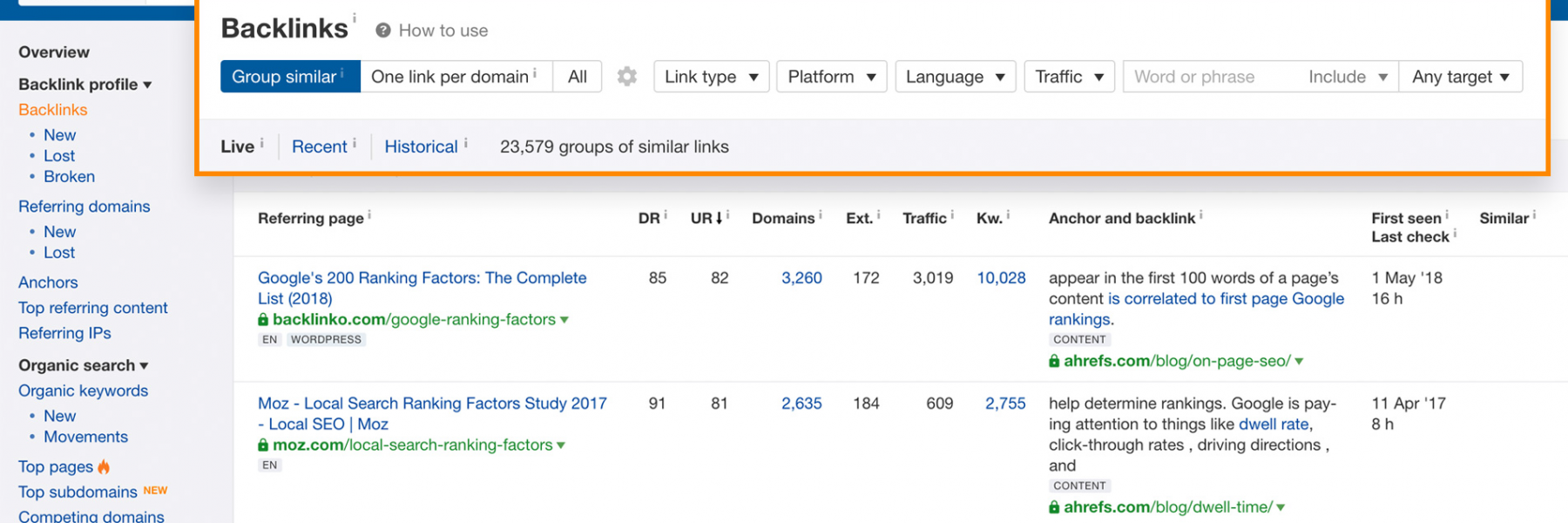Open Anchors in the sidebar
Screen dimensions: 1568x523
click(48, 282)
